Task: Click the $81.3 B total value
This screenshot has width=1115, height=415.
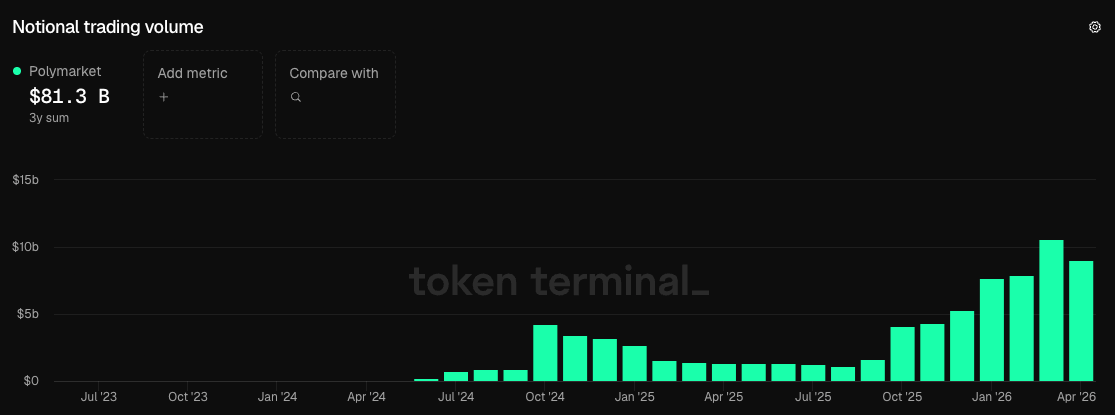Action: coord(69,96)
